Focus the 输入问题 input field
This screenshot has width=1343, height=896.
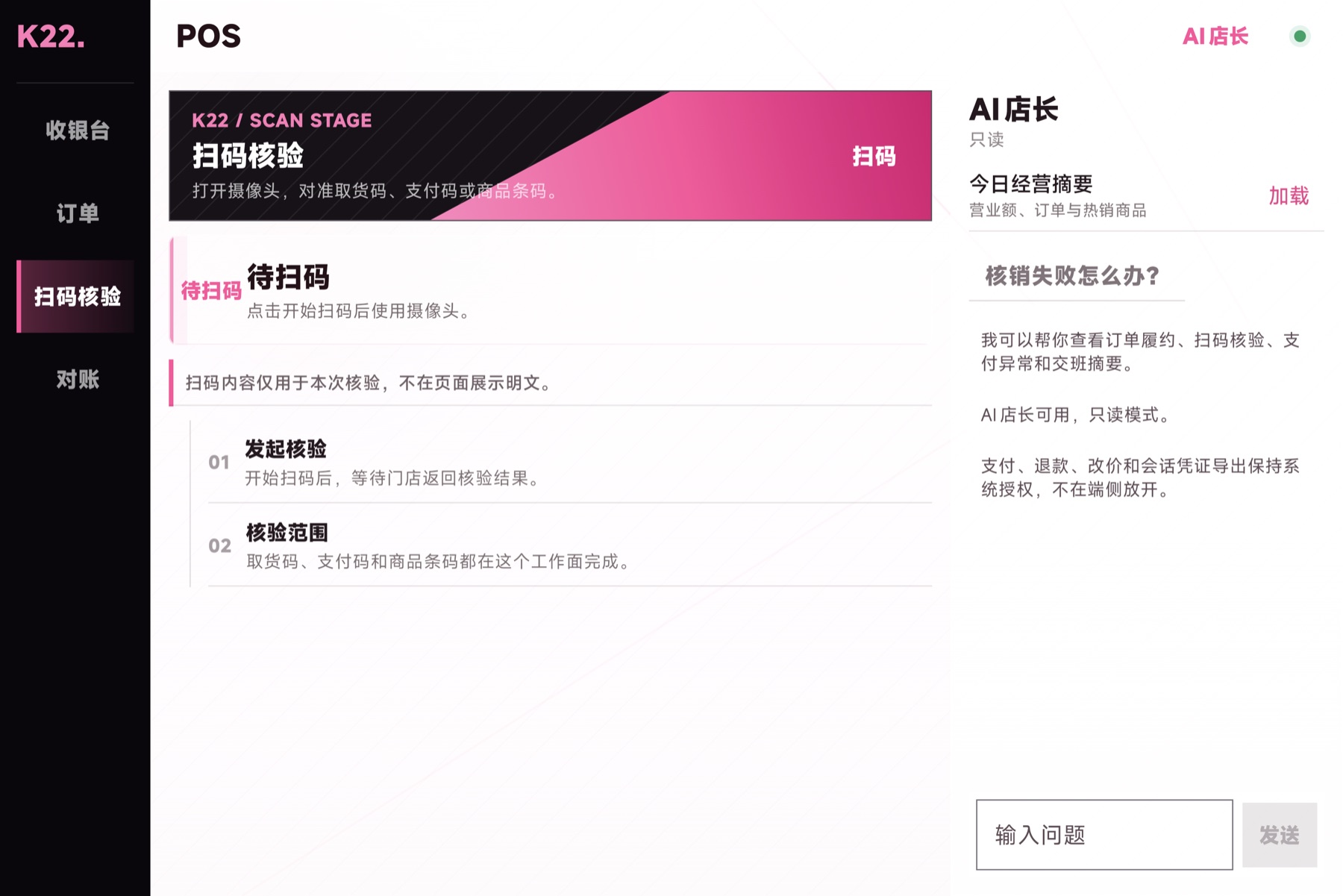1104,835
